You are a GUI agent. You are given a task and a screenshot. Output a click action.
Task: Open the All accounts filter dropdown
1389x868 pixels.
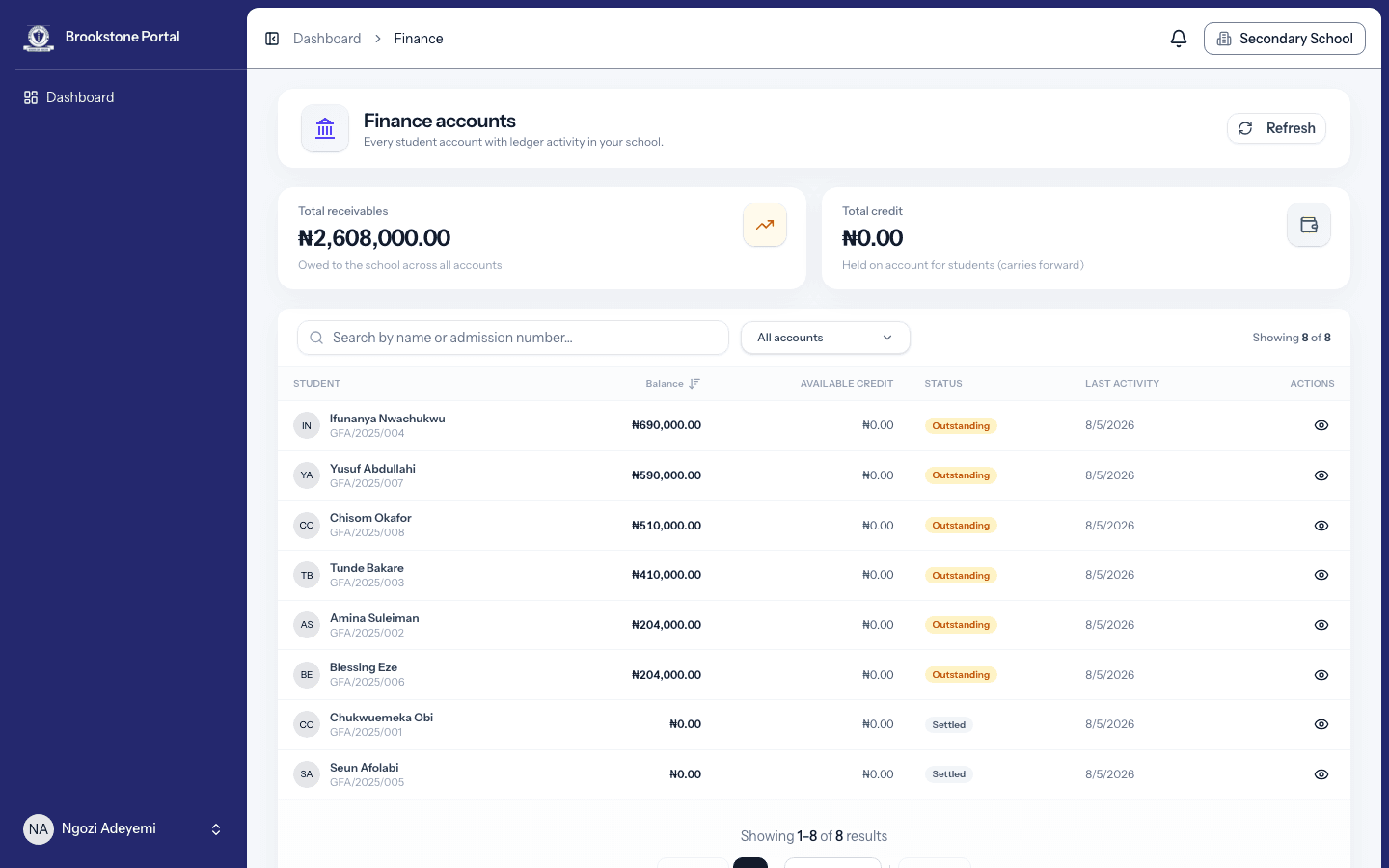coord(826,338)
